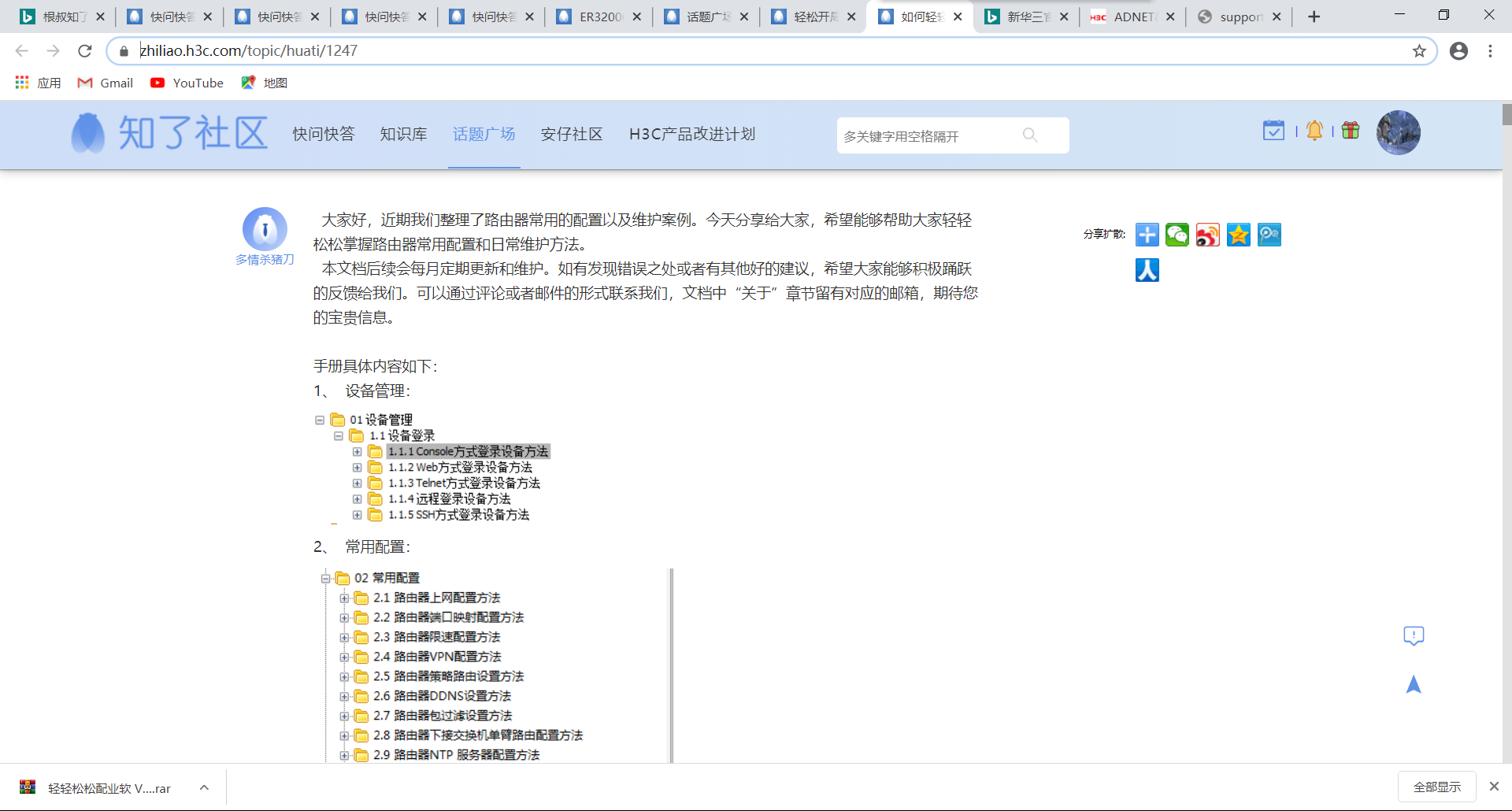Click the gift box icon in header

tap(1351, 131)
